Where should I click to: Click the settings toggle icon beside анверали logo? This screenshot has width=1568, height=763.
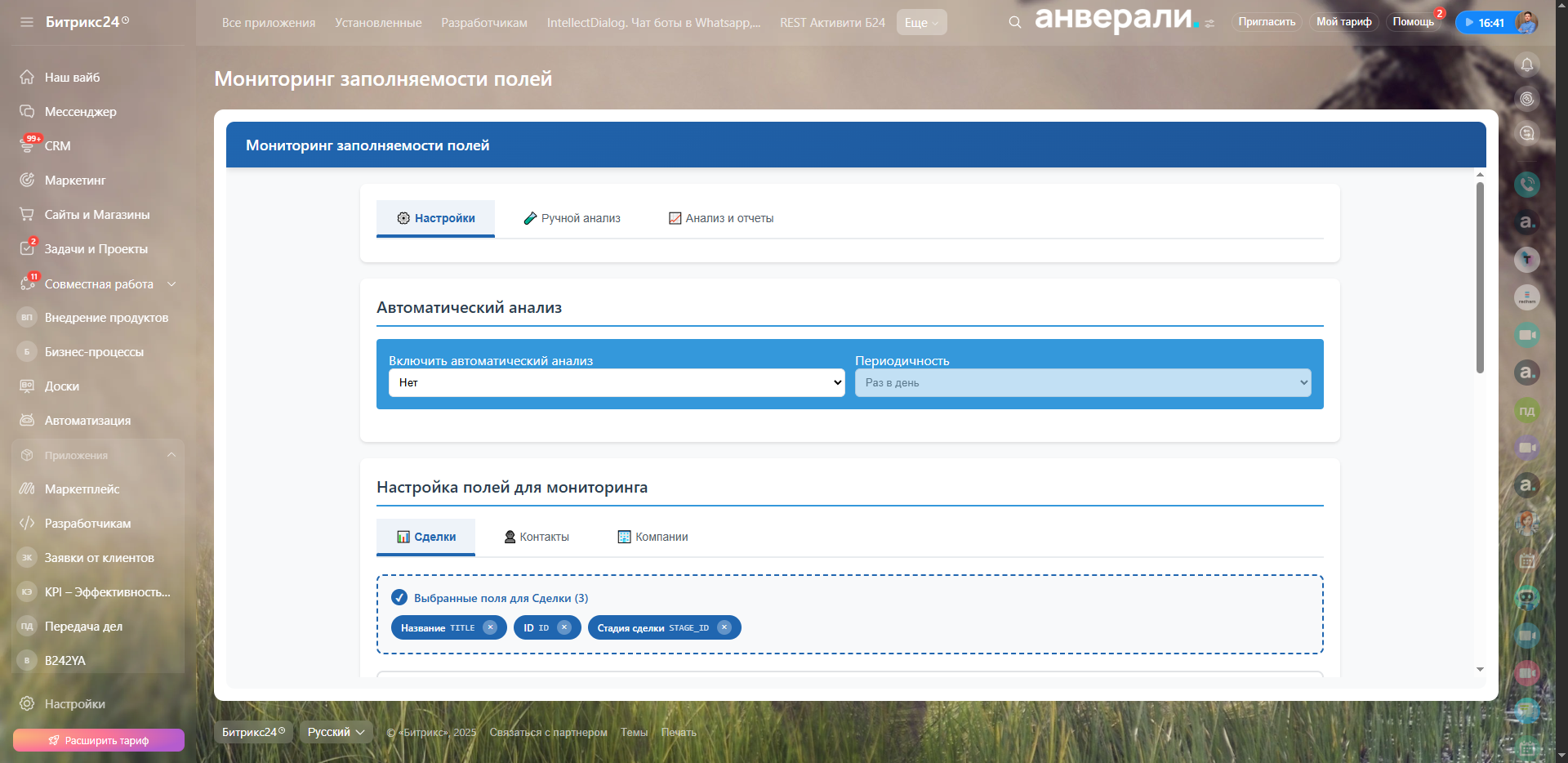(1209, 24)
